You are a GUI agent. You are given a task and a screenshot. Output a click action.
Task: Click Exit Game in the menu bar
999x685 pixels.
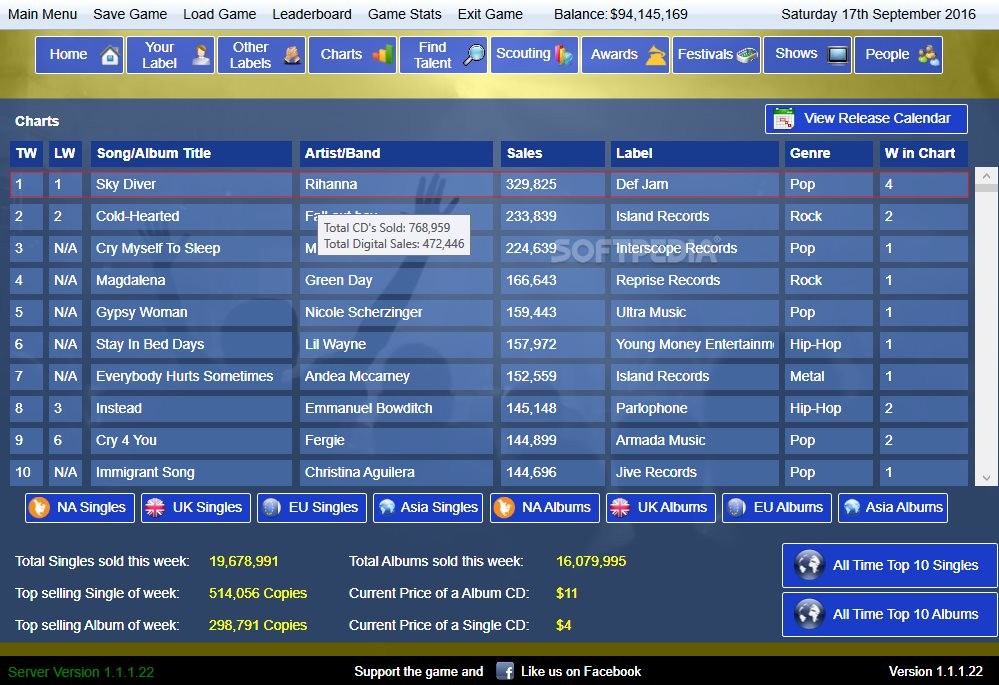coord(490,14)
